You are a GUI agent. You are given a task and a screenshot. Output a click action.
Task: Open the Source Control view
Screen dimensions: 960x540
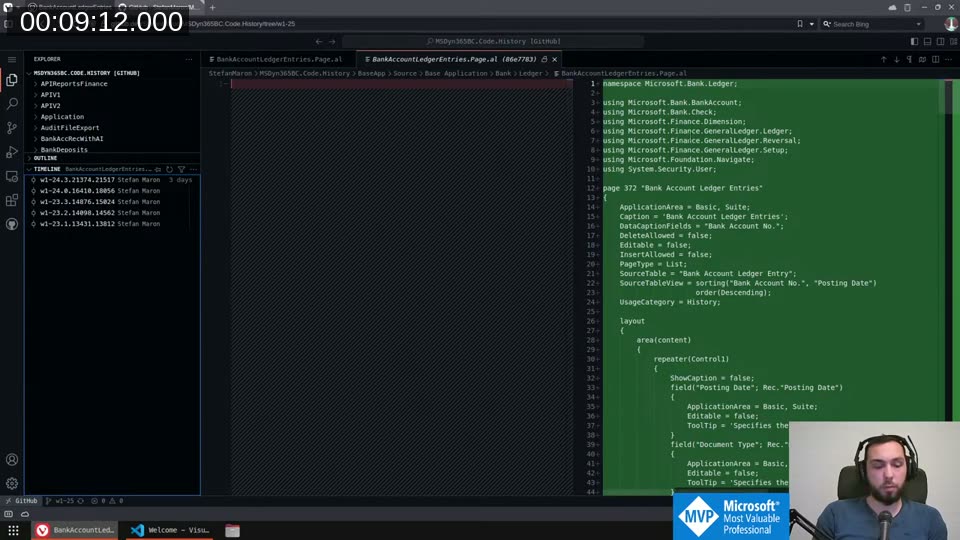(12, 128)
